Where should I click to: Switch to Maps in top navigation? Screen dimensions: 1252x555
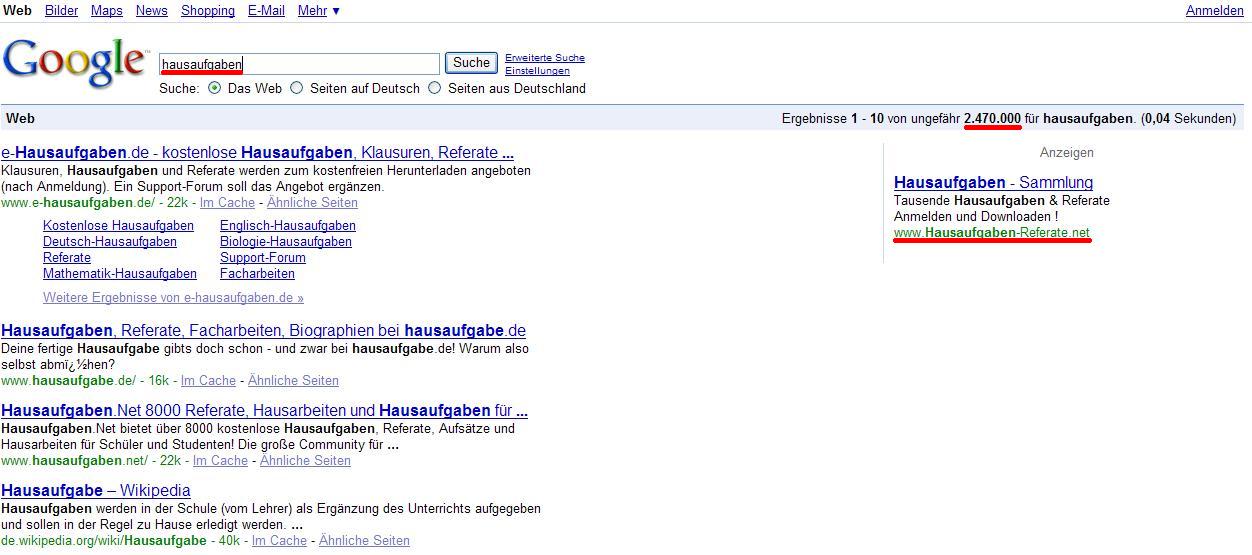106,10
